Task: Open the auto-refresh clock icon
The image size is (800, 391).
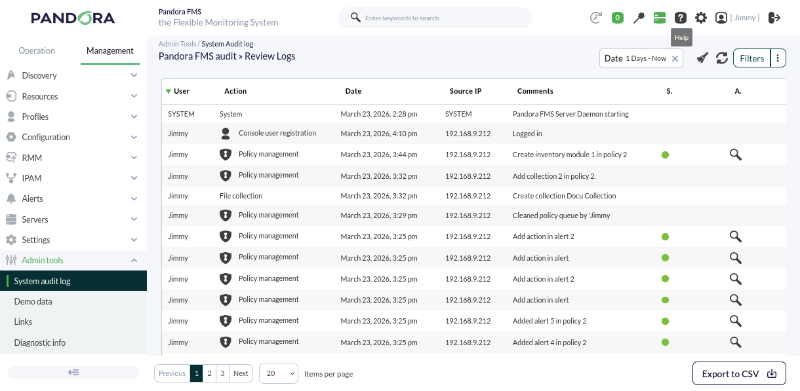Action: click(x=595, y=18)
